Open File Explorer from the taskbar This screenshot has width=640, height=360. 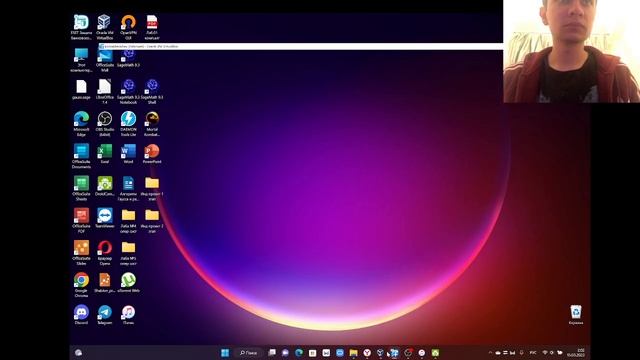[x=353, y=353]
